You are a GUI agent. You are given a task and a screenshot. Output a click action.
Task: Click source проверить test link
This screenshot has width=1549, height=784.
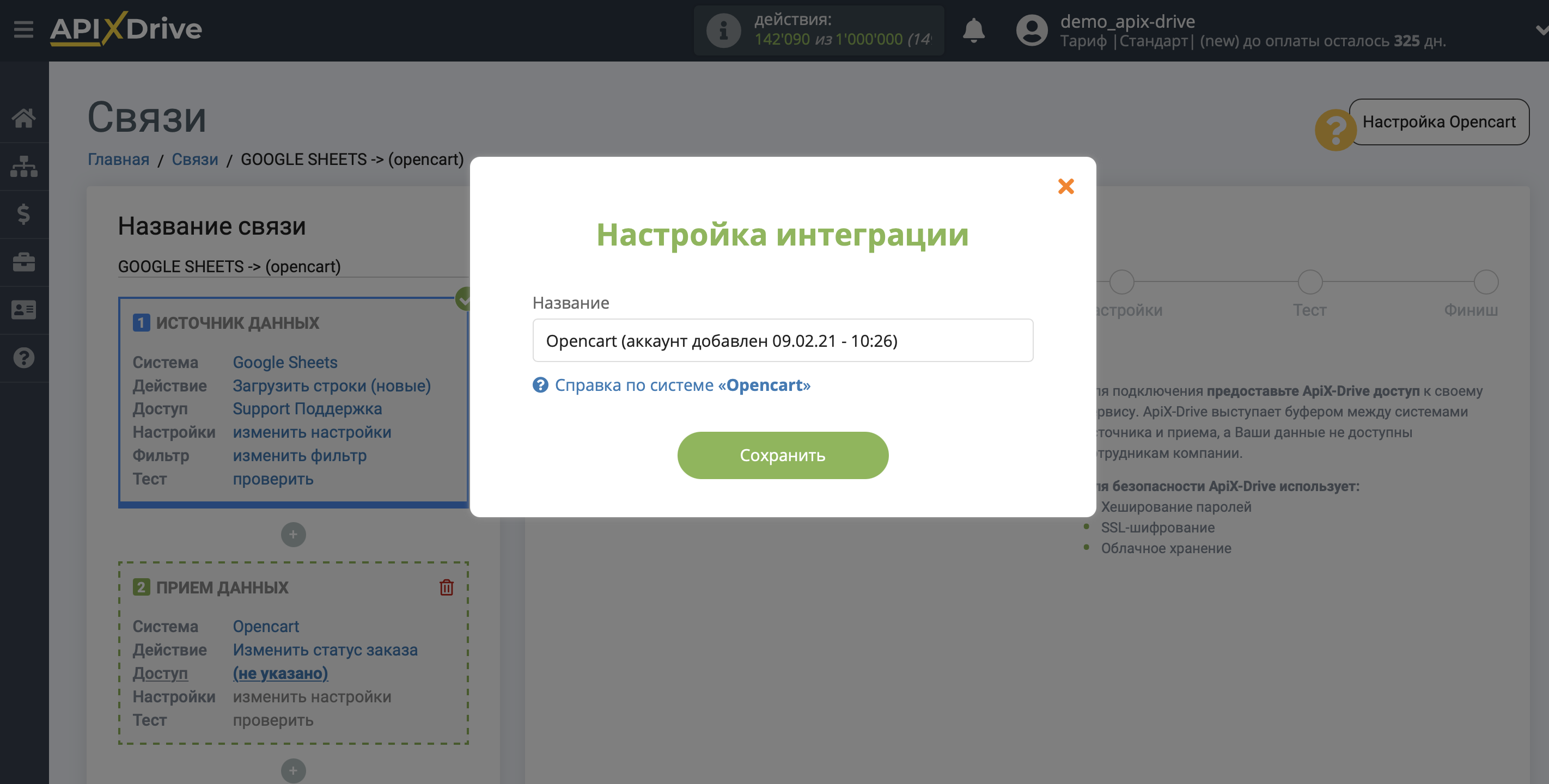tap(273, 479)
